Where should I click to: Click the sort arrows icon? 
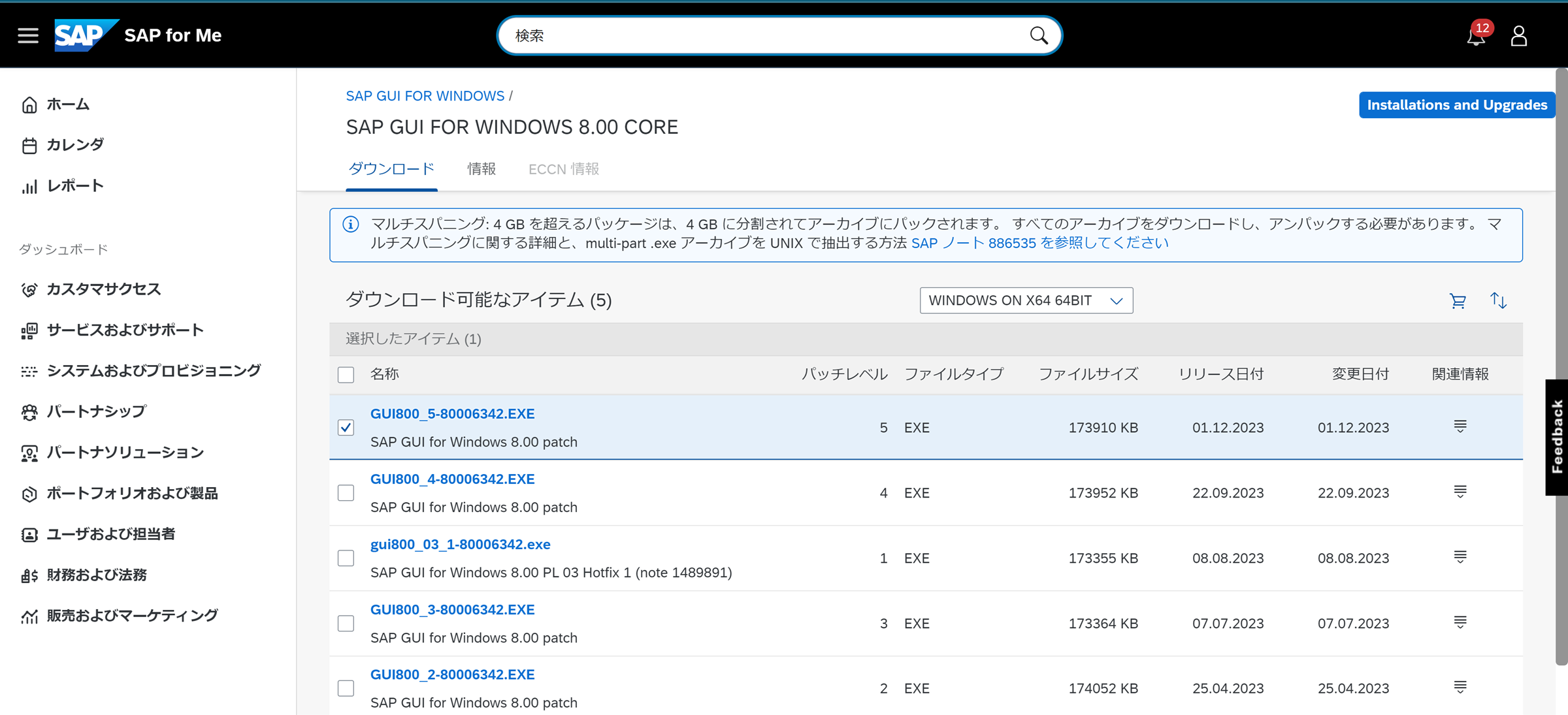(x=1498, y=301)
